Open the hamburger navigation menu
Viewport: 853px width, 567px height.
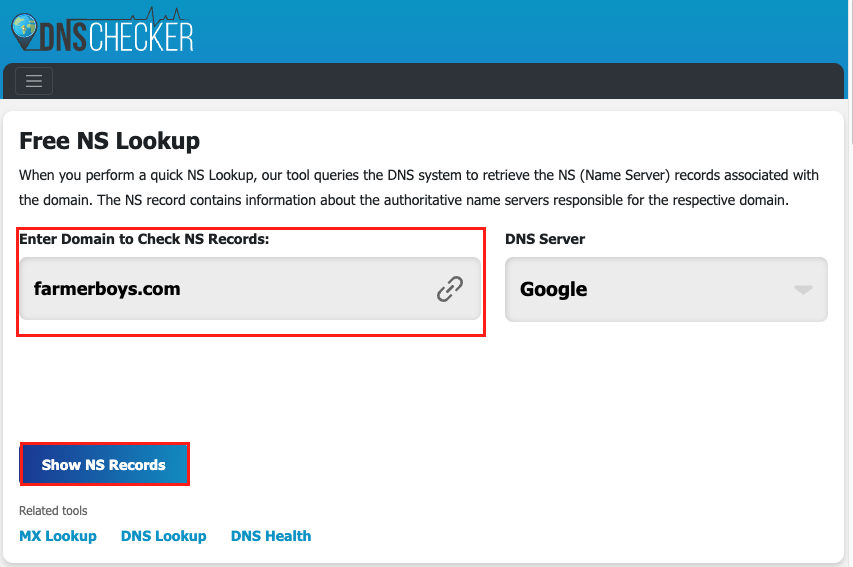coord(34,81)
